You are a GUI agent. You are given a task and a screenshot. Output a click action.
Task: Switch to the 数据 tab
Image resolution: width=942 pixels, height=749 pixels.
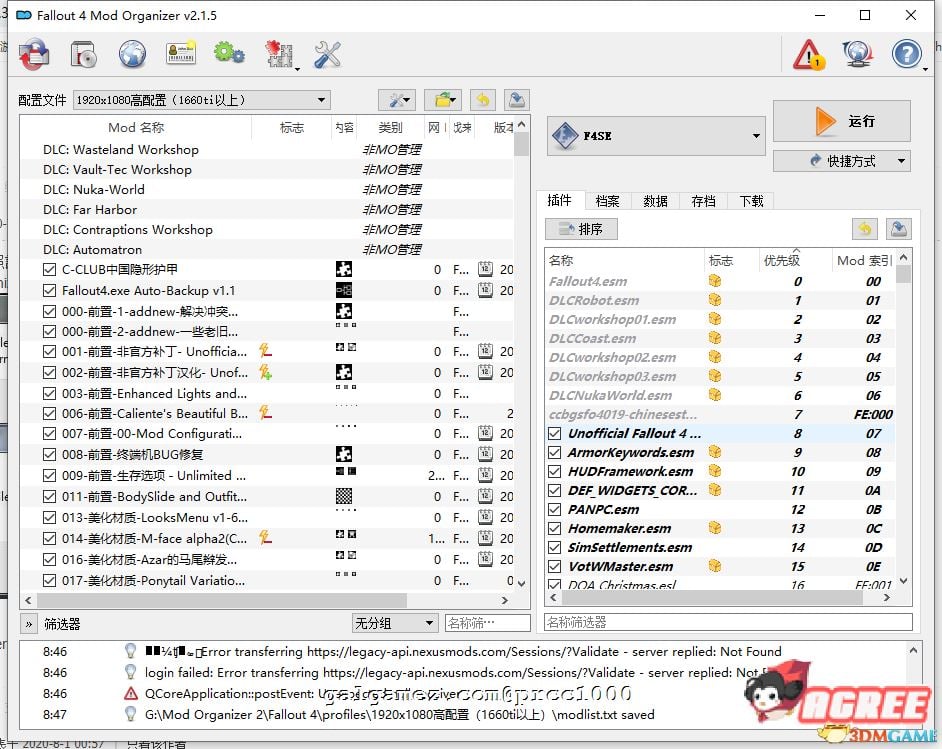click(x=655, y=201)
